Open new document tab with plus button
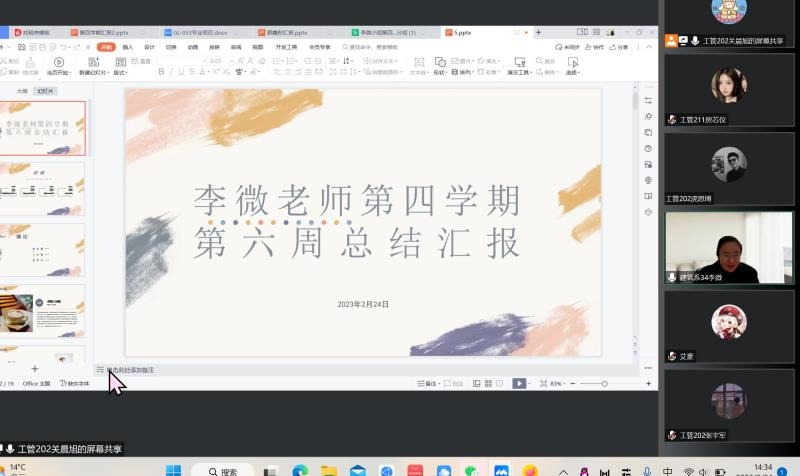Viewport: 800px width, 476px height. tap(540, 32)
